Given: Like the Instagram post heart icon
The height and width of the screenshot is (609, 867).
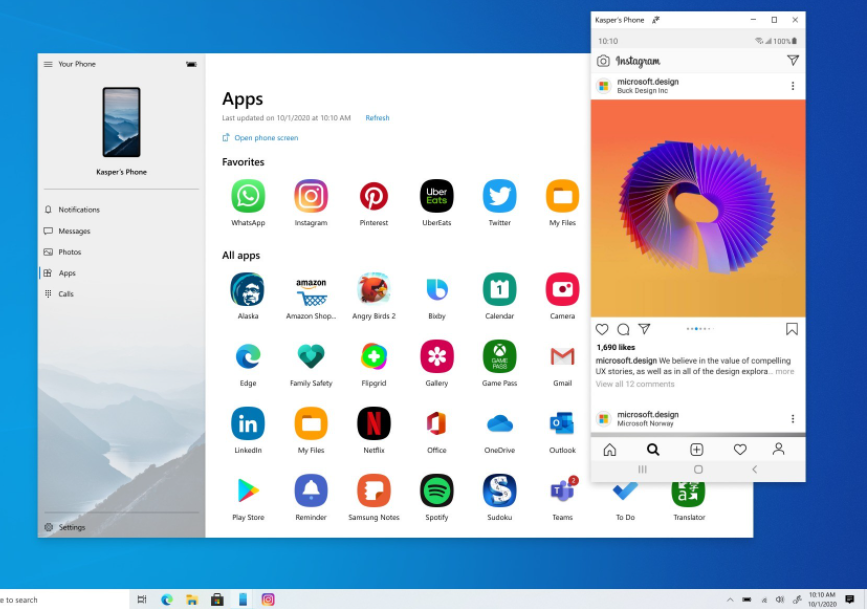Looking at the screenshot, I should click(602, 330).
